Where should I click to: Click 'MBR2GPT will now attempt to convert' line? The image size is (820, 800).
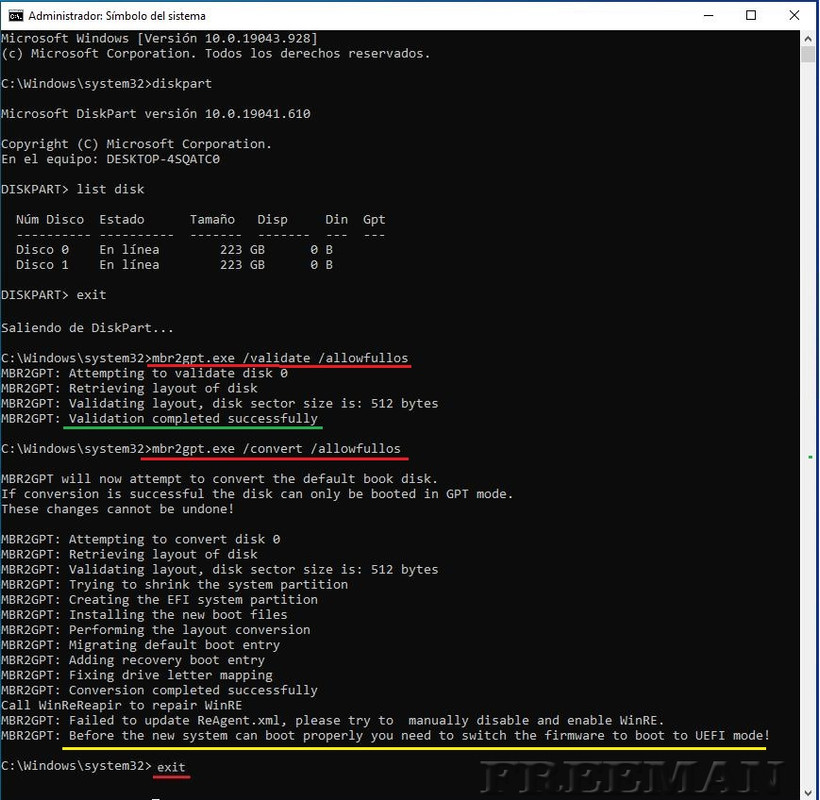pos(220,479)
